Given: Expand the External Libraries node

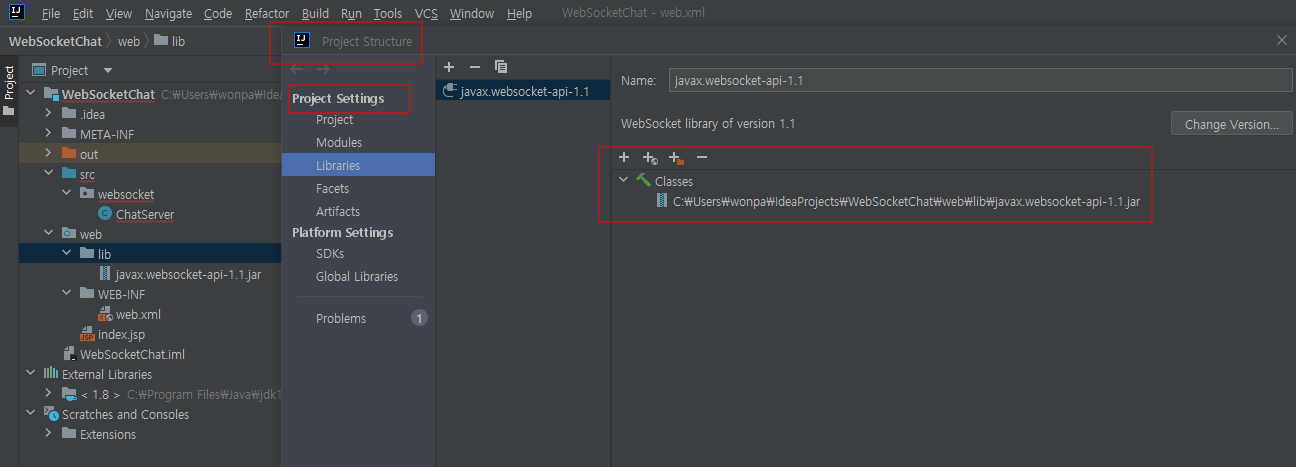Looking at the screenshot, I should click(x=33, y=374).
